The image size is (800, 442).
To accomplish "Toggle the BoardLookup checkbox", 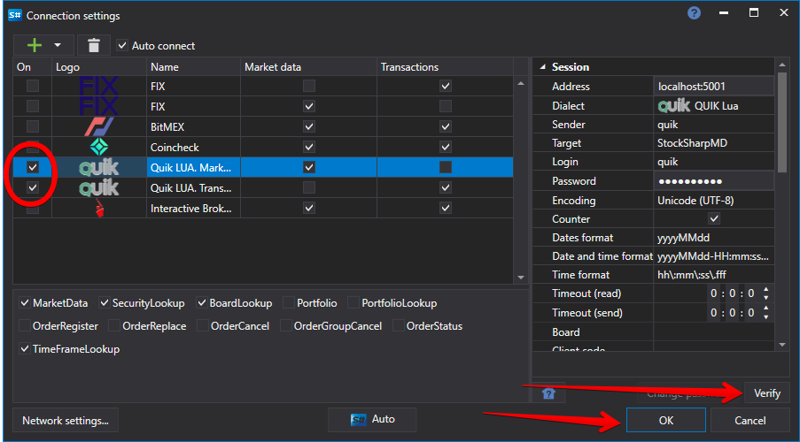I will (202, 303).
